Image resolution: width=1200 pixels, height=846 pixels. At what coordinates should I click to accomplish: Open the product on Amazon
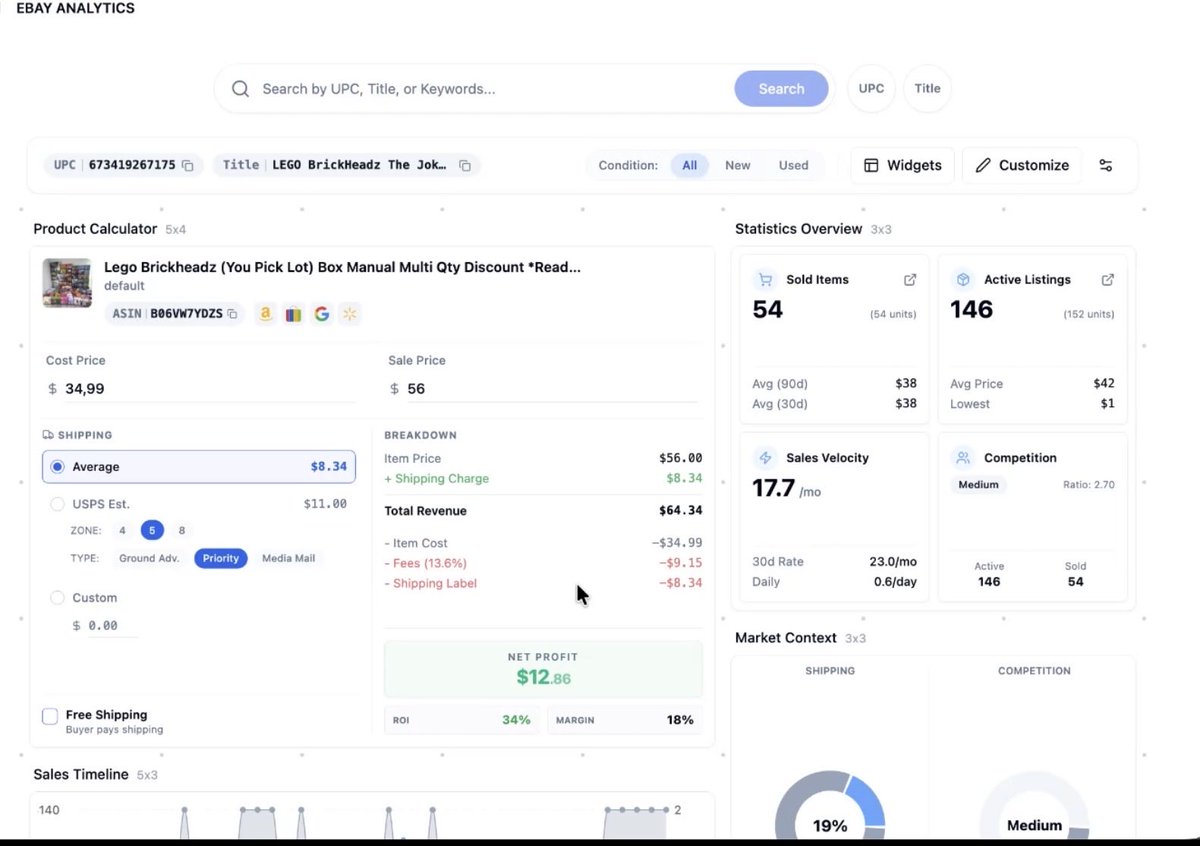point(265,314)
